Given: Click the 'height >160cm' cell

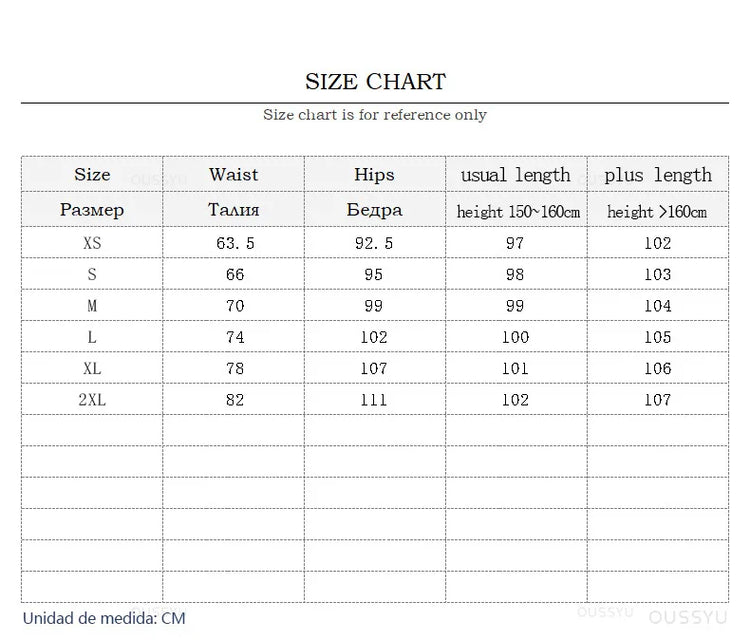Looking at the screenshot, I should [657, 211].
